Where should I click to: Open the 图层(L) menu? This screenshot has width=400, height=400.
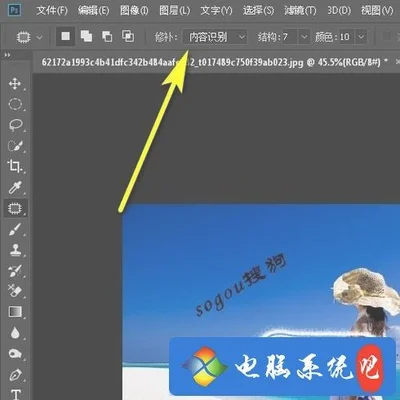tap(174, 11)
